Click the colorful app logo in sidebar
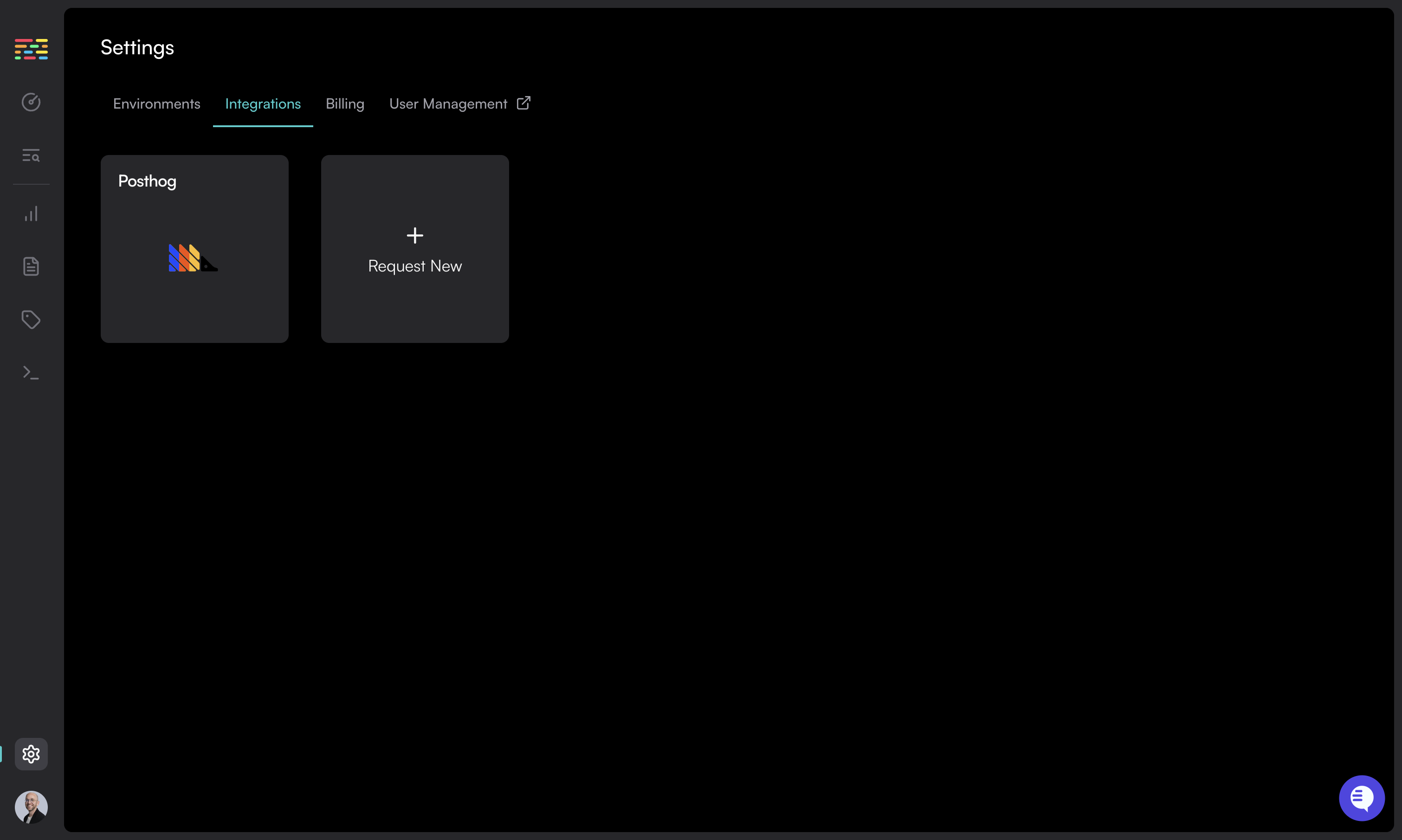This screenshot has width=1402, height=840. coord(31,49)
